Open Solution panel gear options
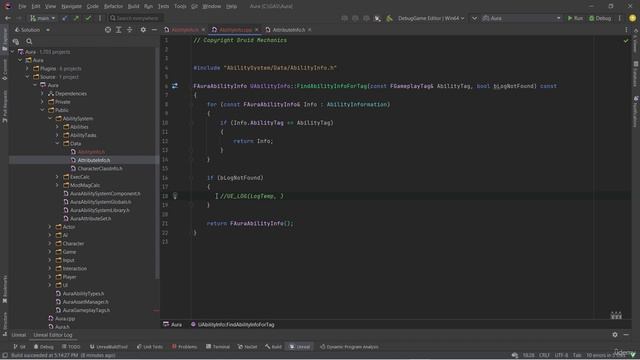Screen dimensions: 640x360 pos(143,30)
